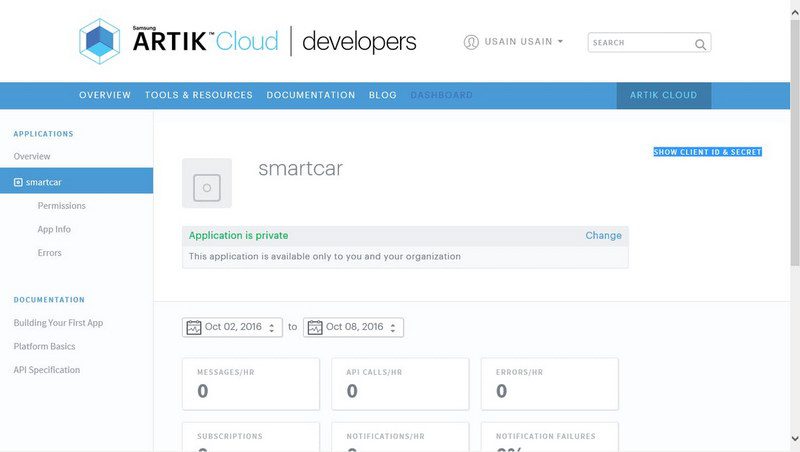Click the Messages/HR stat card
This screenshot has height=452, width=800.
click(251, 384)
